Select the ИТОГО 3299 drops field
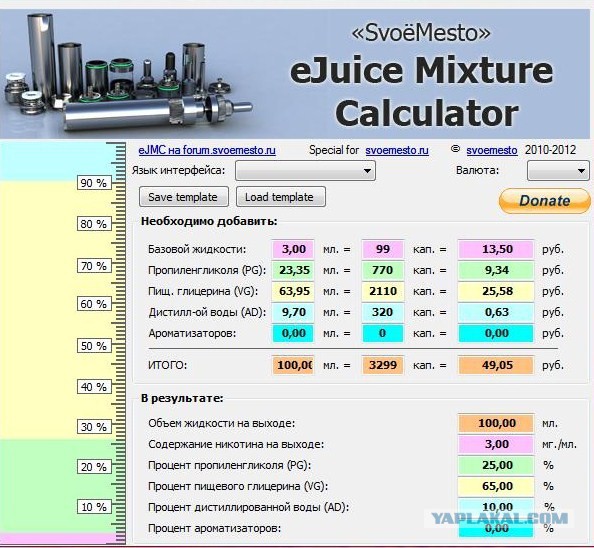 (383, 365)
